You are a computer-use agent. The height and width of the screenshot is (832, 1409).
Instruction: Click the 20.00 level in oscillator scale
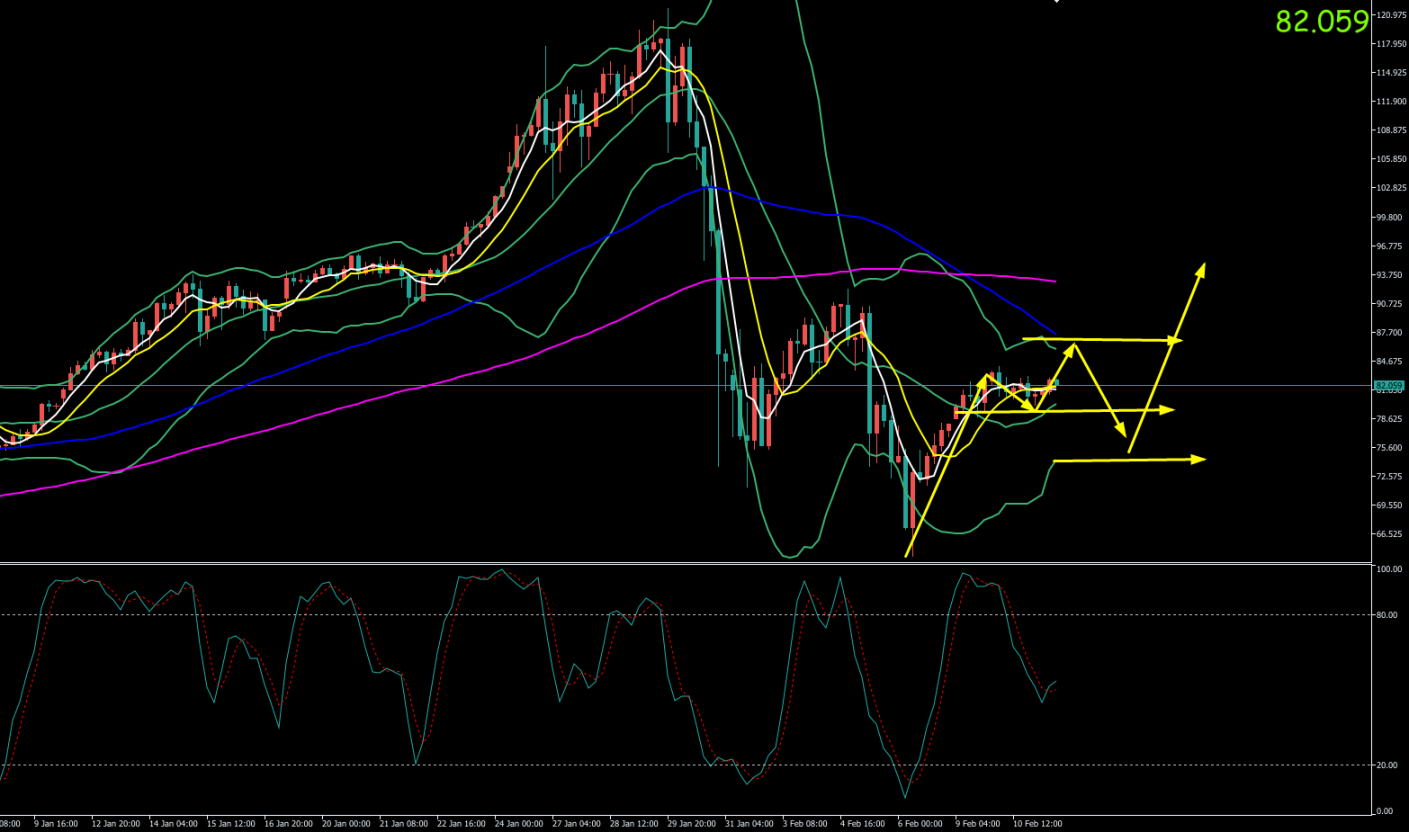1385,765
